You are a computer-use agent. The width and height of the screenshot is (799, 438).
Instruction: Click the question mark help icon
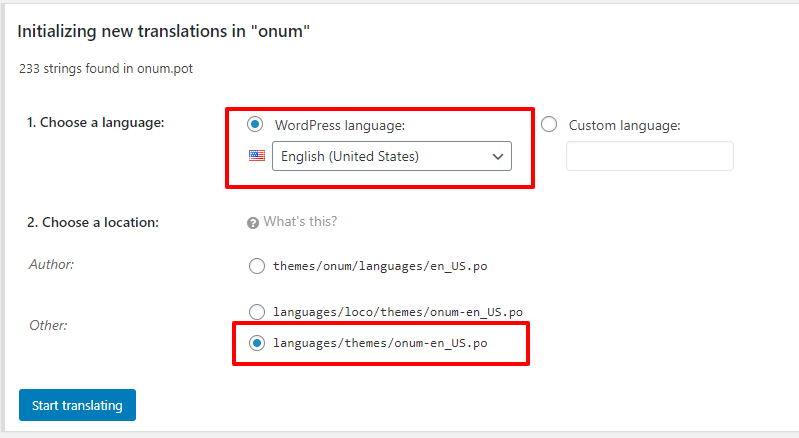(253, 222)
